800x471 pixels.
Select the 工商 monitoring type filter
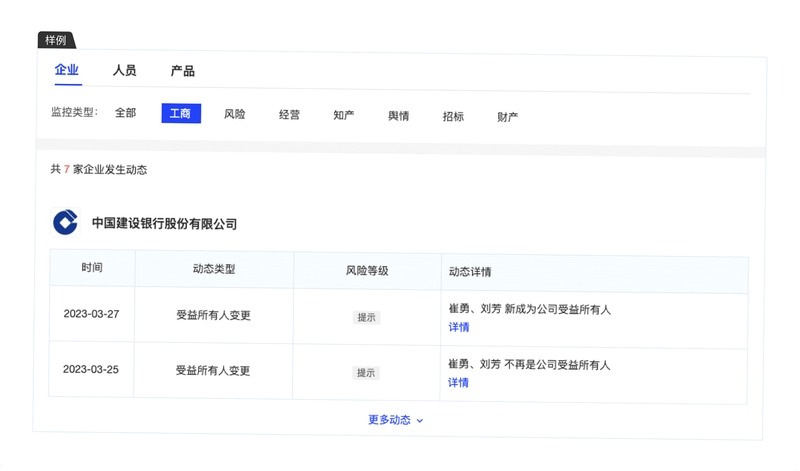(181, 113)
